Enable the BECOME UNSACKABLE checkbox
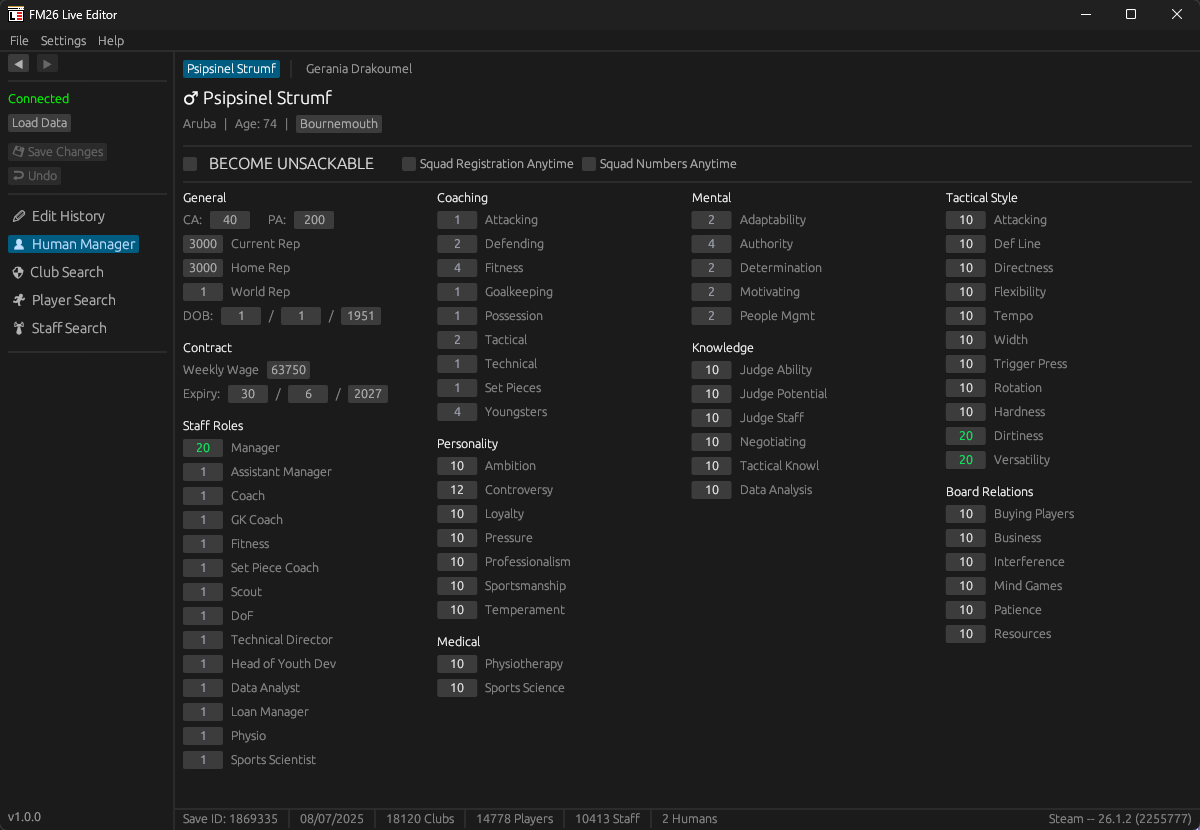Image resolution: width=1200 pixels, height=830 pixels. click(x=190, y=164)
